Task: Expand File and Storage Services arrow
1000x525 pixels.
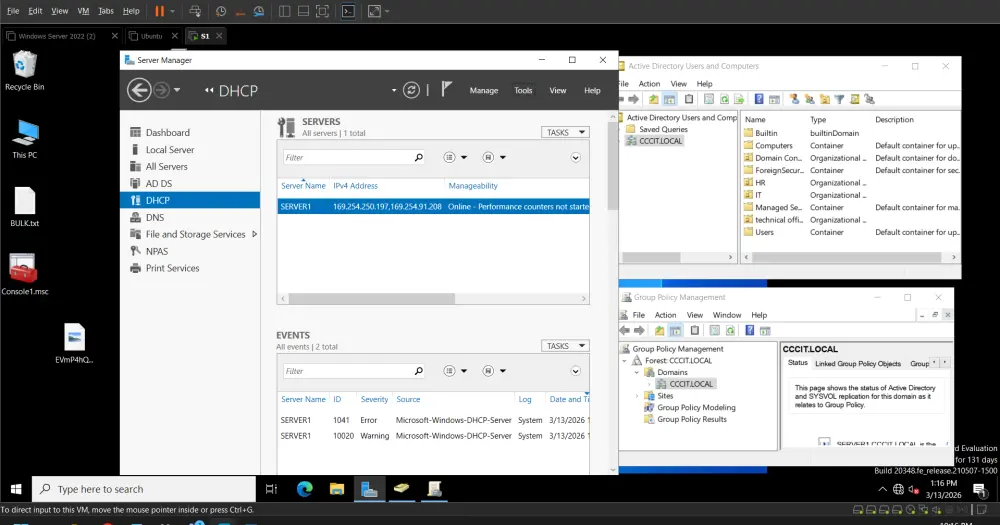Action: pos(254,234)
